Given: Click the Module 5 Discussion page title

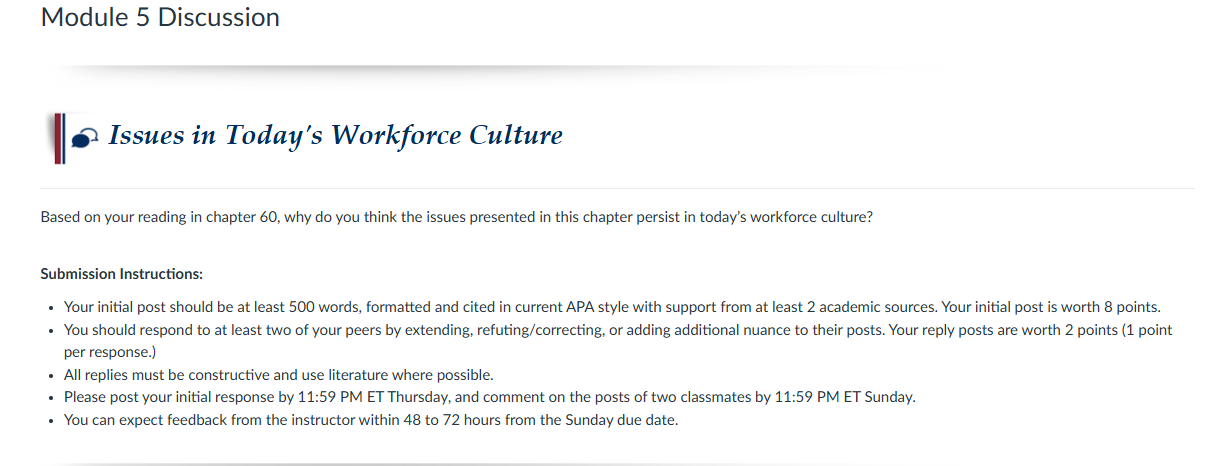Looking at the screenshot, I should [x=160, y=17].
